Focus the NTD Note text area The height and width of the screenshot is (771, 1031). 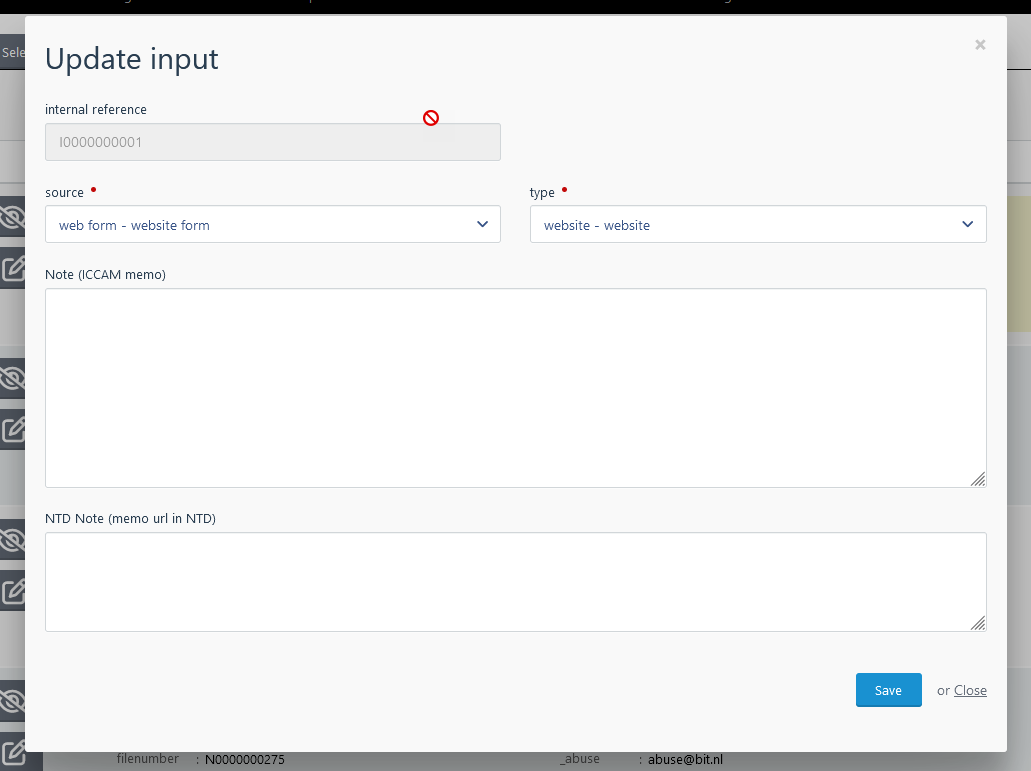tap(515, 581)
